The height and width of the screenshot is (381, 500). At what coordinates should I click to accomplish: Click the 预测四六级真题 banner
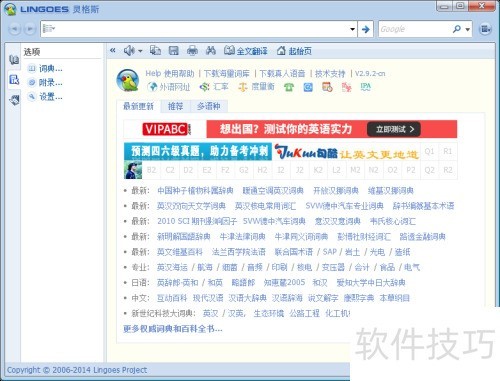tap(198, 151)
